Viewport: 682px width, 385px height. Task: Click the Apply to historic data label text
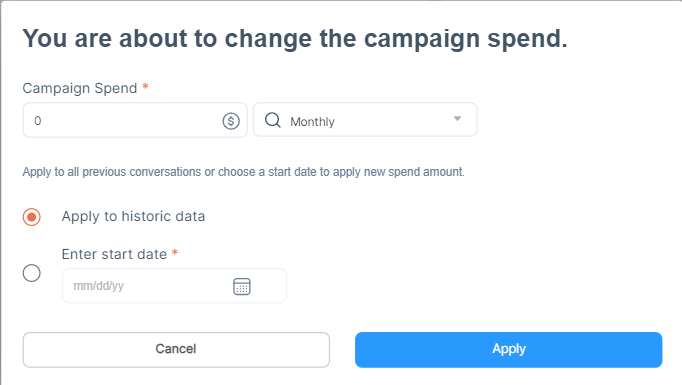click(133, 216)
